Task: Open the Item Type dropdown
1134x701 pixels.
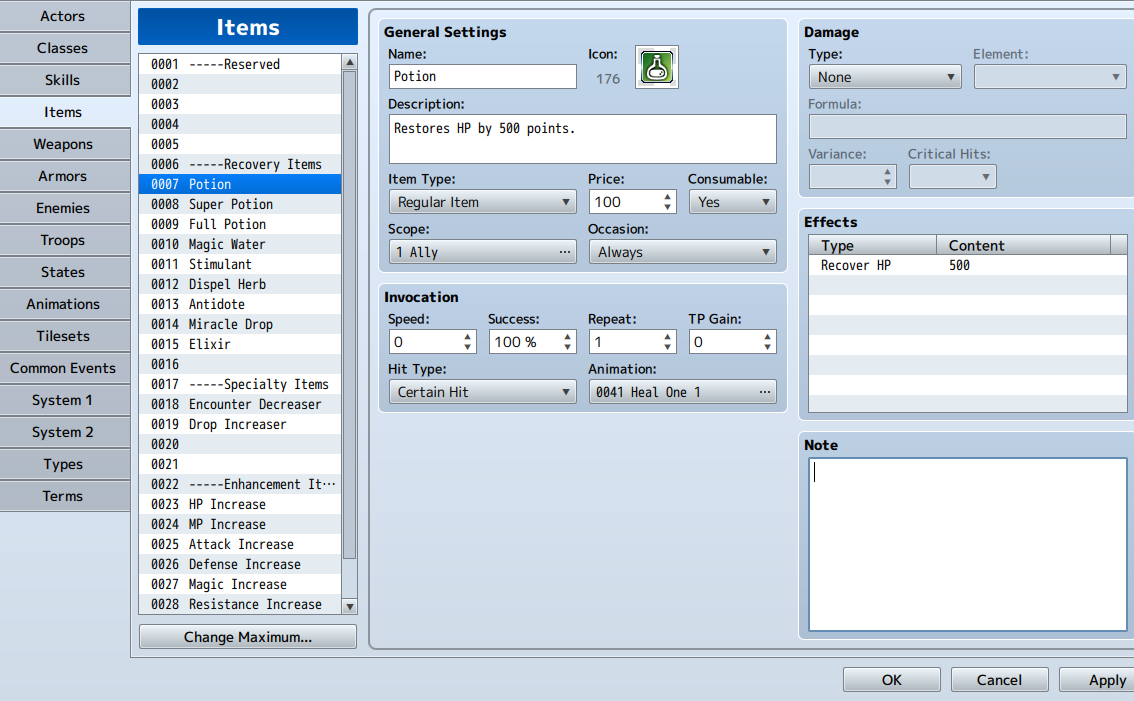Action: tap(482, 201)
